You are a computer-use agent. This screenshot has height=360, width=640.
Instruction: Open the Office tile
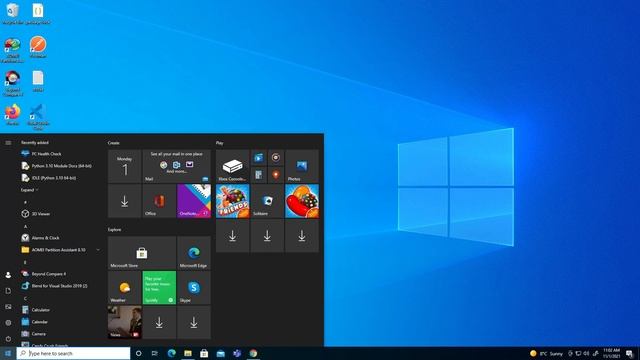(159, 201)
